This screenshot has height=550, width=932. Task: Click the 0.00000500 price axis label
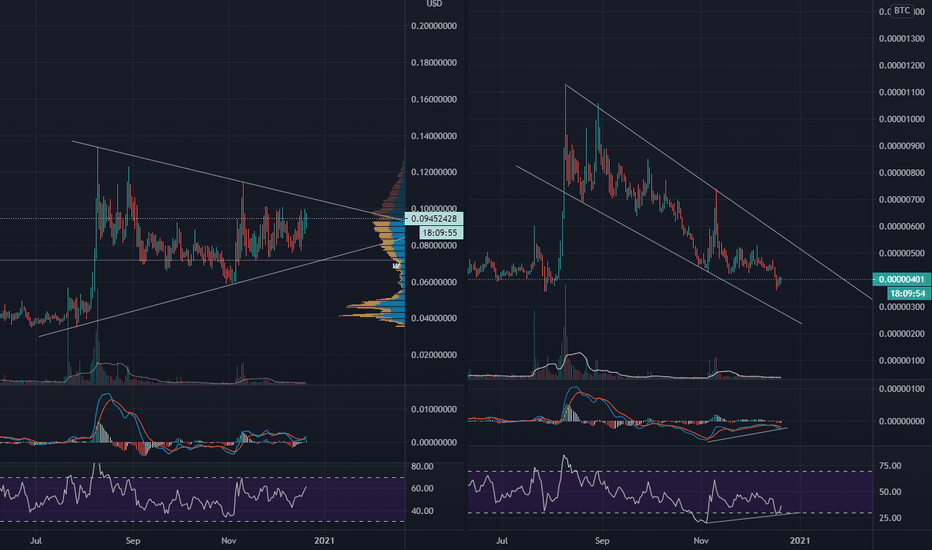coord(902,253)
